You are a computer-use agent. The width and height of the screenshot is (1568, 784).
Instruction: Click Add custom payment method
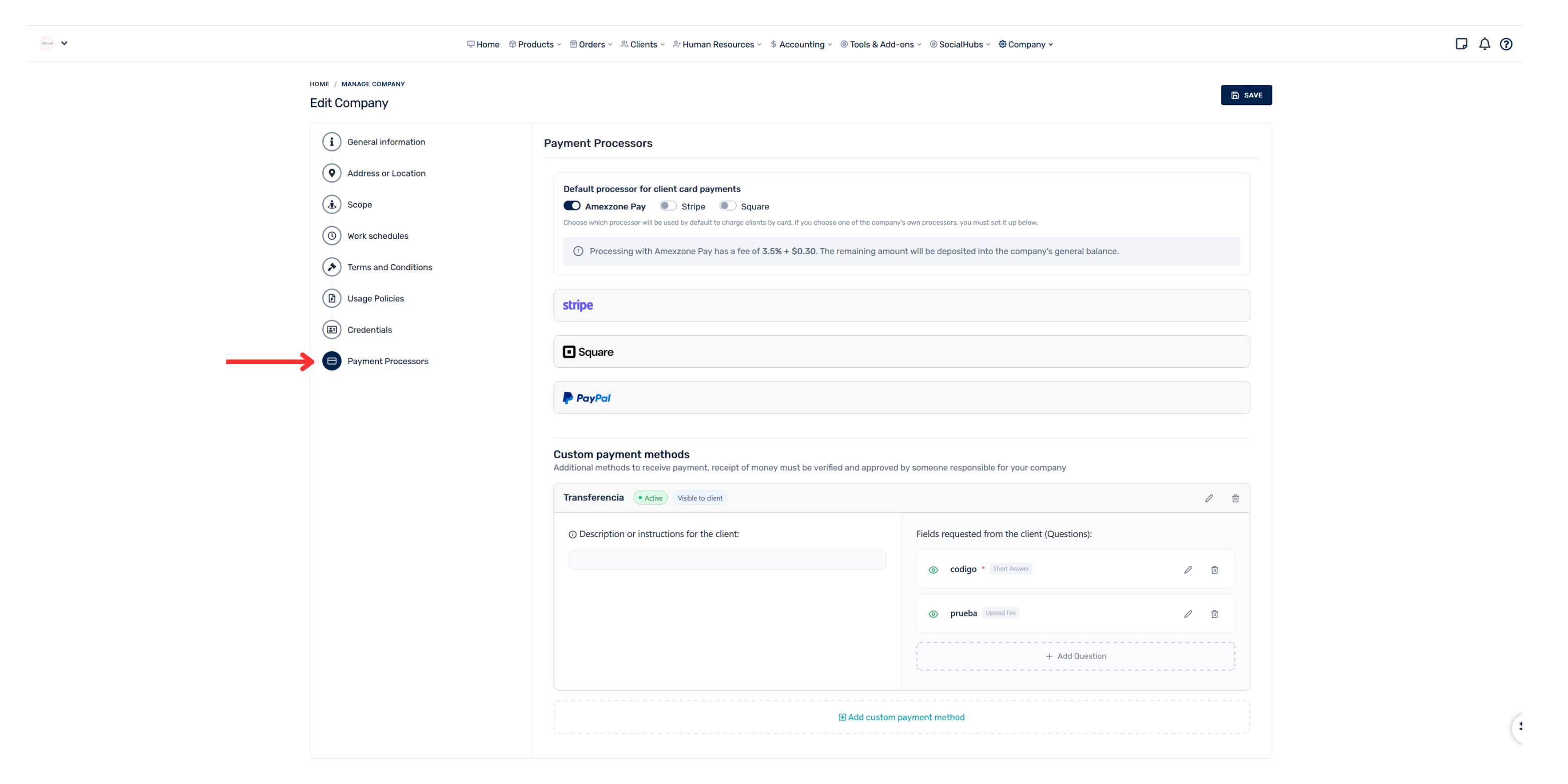(x=901, y=717)
